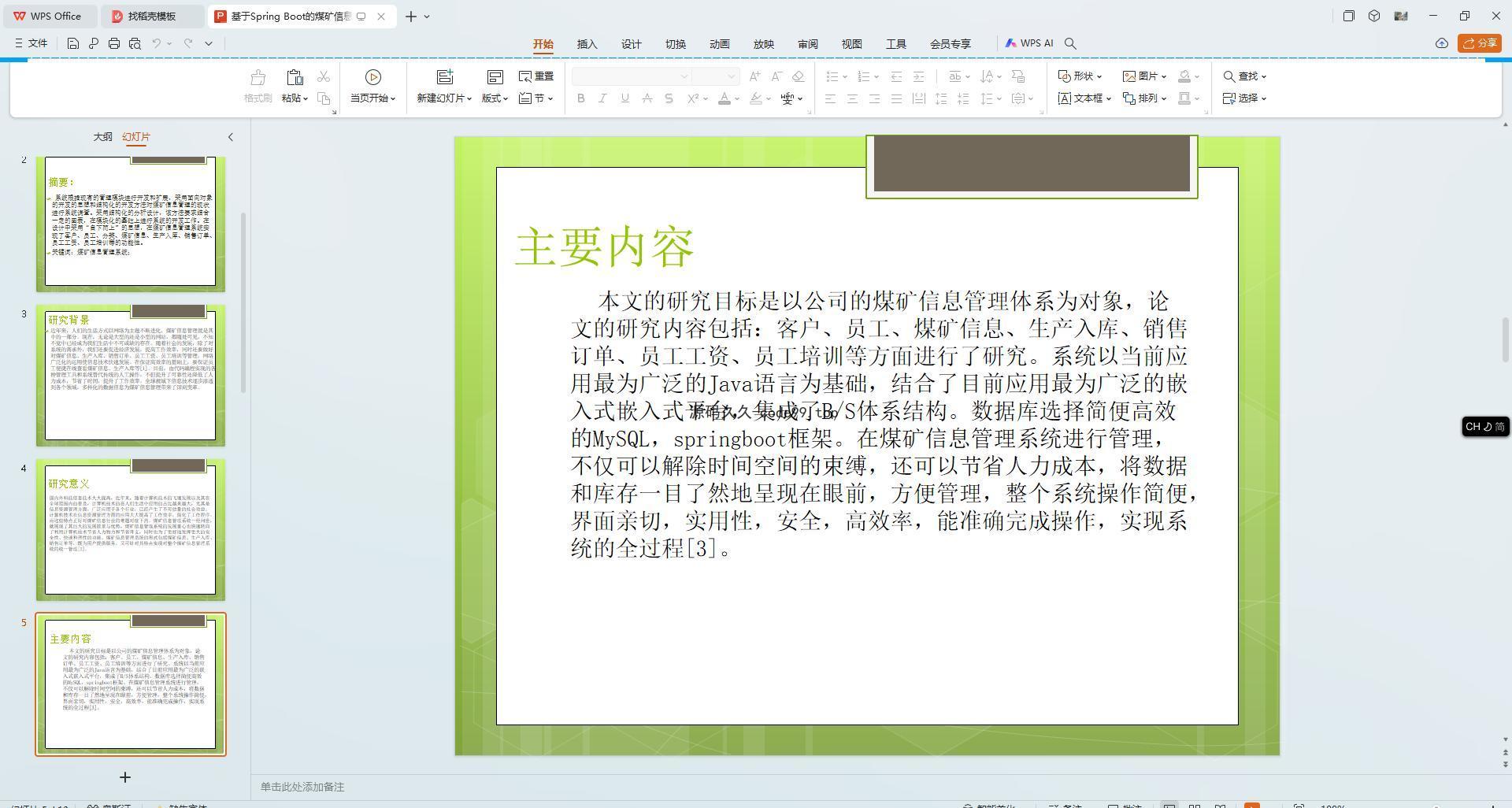The image size is (1512, 808).
Task: Click the Distributed alignment icon
Action: [x=918, y=98]
